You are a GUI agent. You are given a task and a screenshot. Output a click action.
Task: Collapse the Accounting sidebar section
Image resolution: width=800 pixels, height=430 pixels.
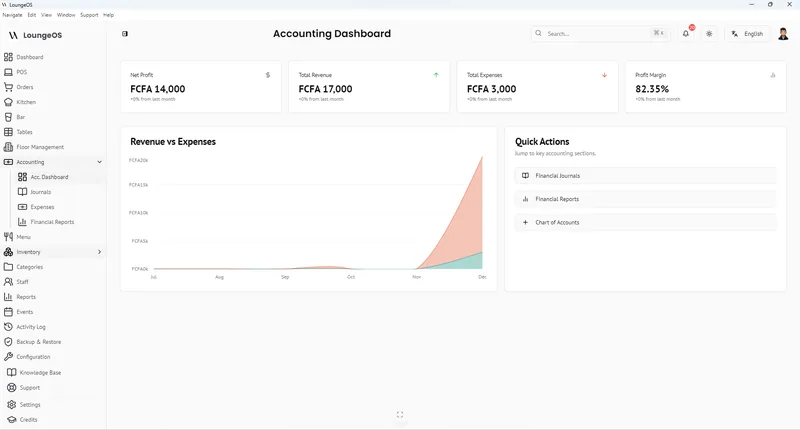coord(99,162)
